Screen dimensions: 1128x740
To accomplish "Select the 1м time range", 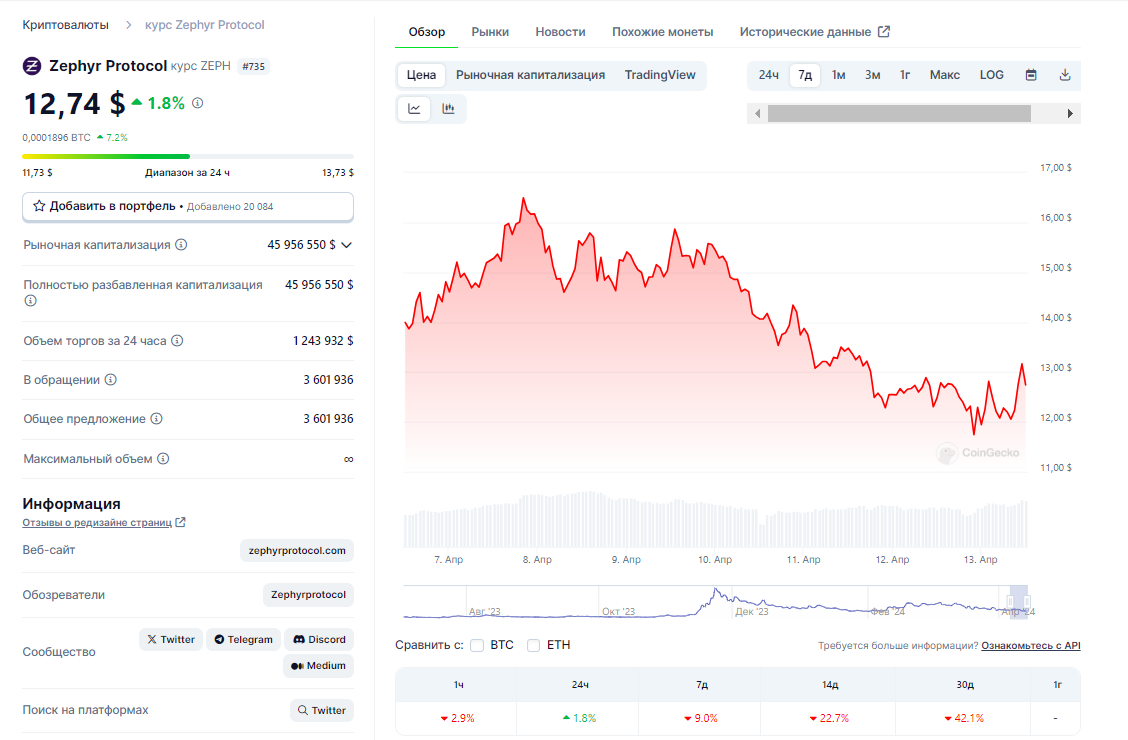I will [x=838, y=75].
